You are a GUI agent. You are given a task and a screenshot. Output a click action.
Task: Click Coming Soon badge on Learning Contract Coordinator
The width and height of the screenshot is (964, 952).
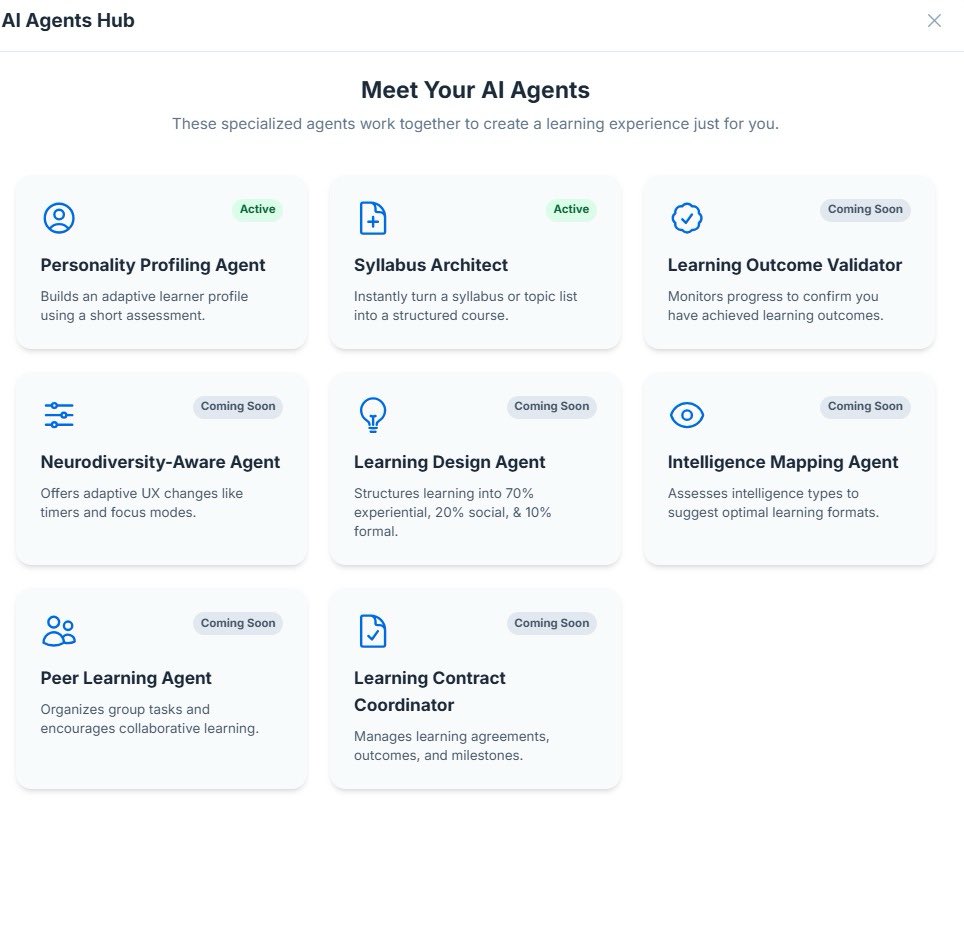[551, 624]
